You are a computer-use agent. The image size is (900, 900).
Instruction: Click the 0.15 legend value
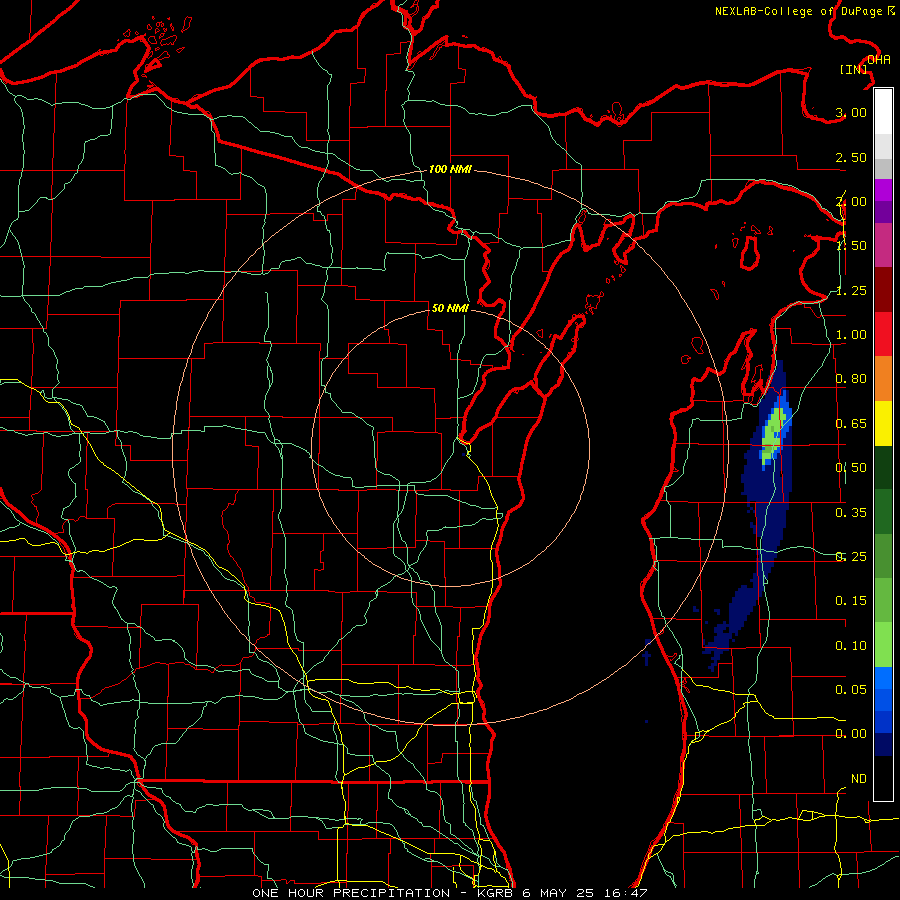click(851, 601)
